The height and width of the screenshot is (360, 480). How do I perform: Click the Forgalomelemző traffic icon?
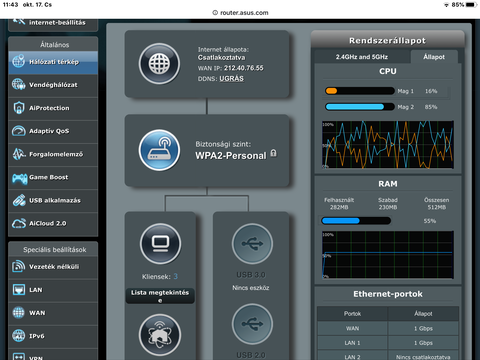19,154
